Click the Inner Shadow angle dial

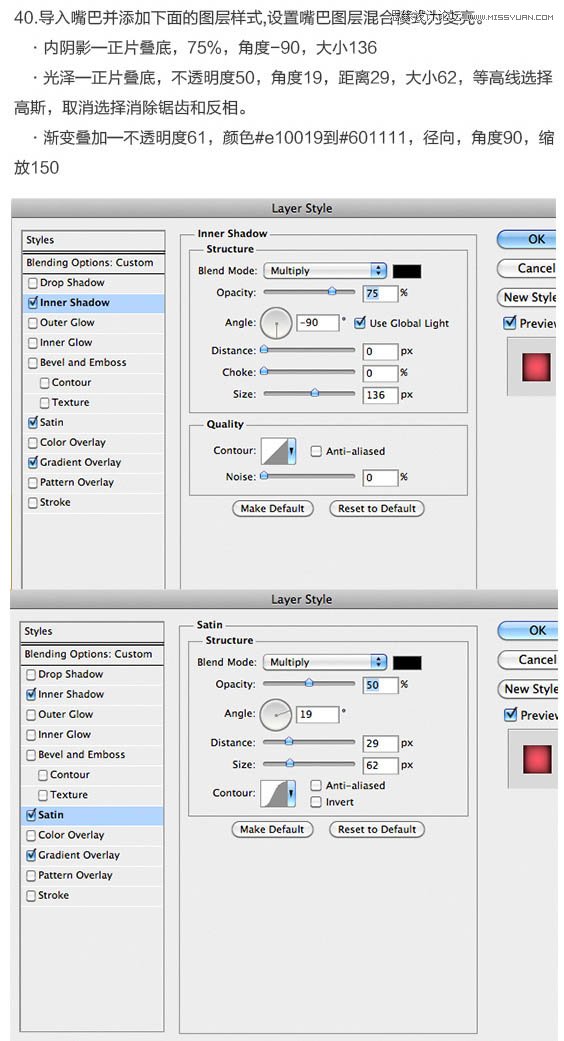[275, 323]
